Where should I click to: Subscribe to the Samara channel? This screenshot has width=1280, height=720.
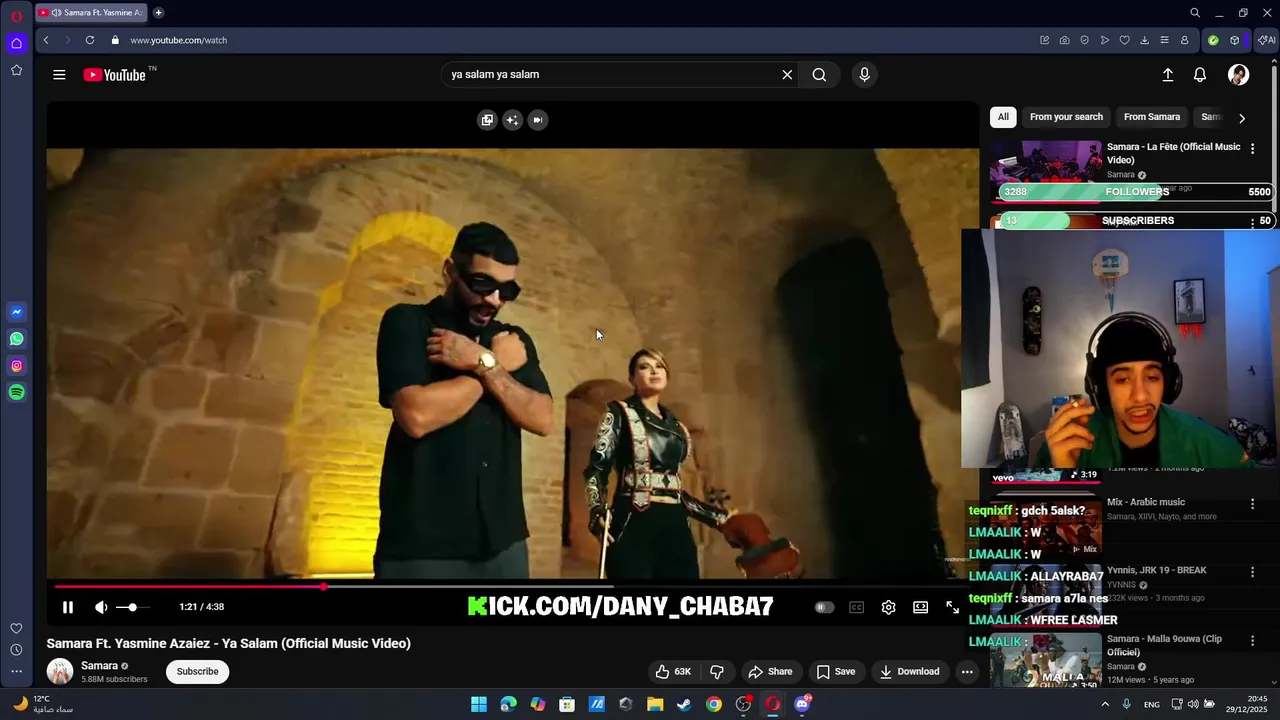click(197, 671)
